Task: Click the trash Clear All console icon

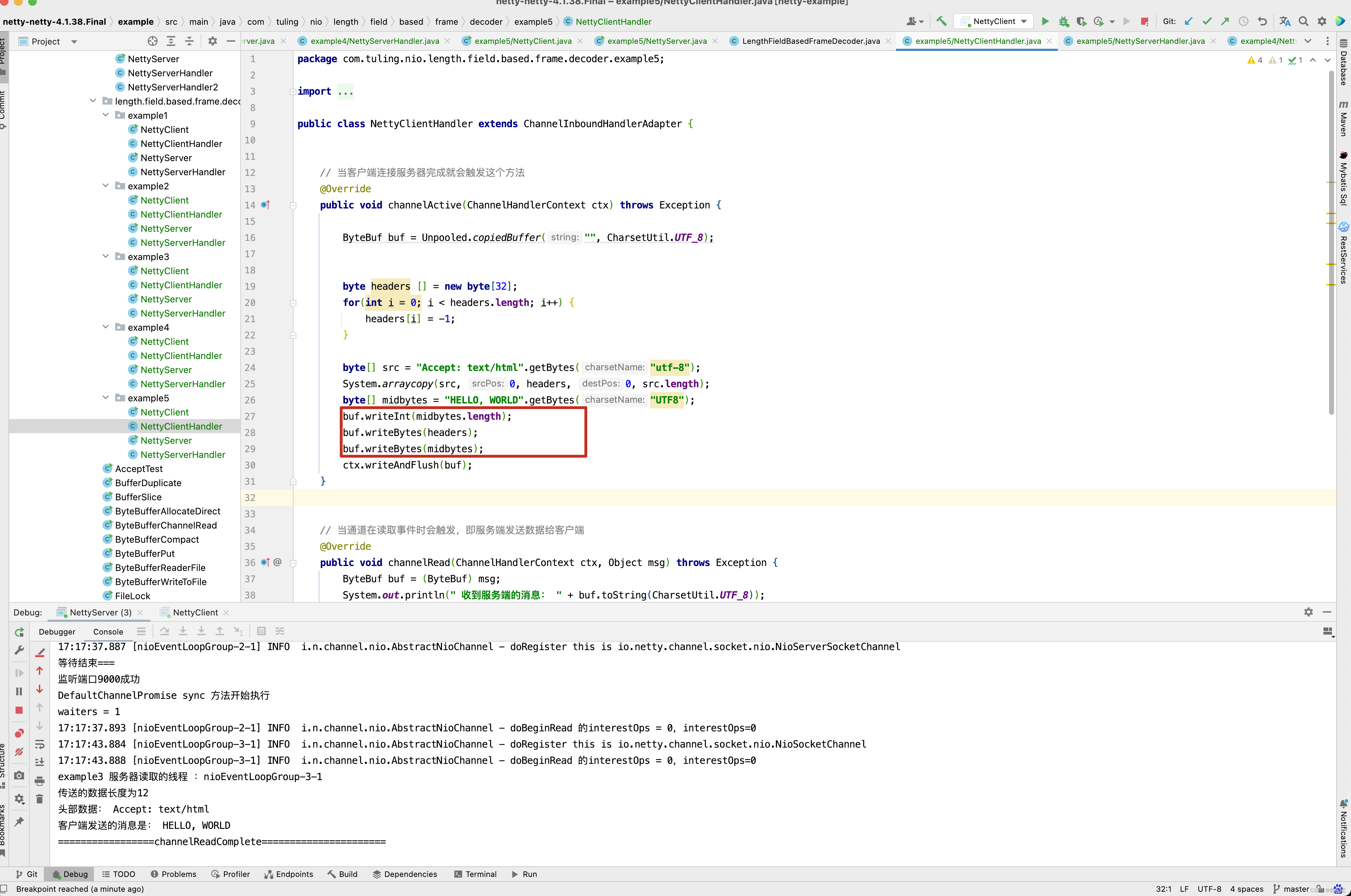Action: pos(40,799)
